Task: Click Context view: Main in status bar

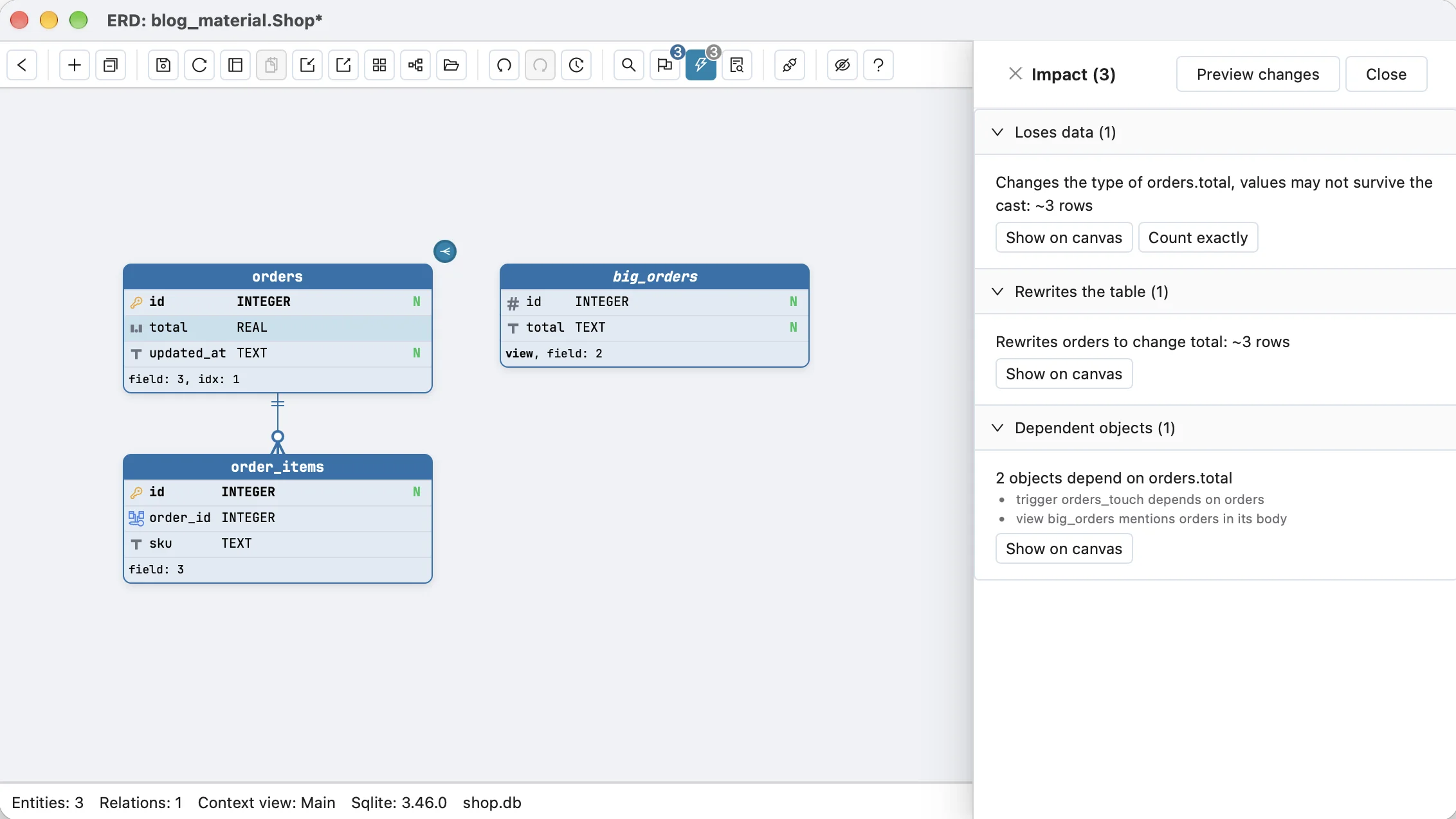Action: click(266, 802)
